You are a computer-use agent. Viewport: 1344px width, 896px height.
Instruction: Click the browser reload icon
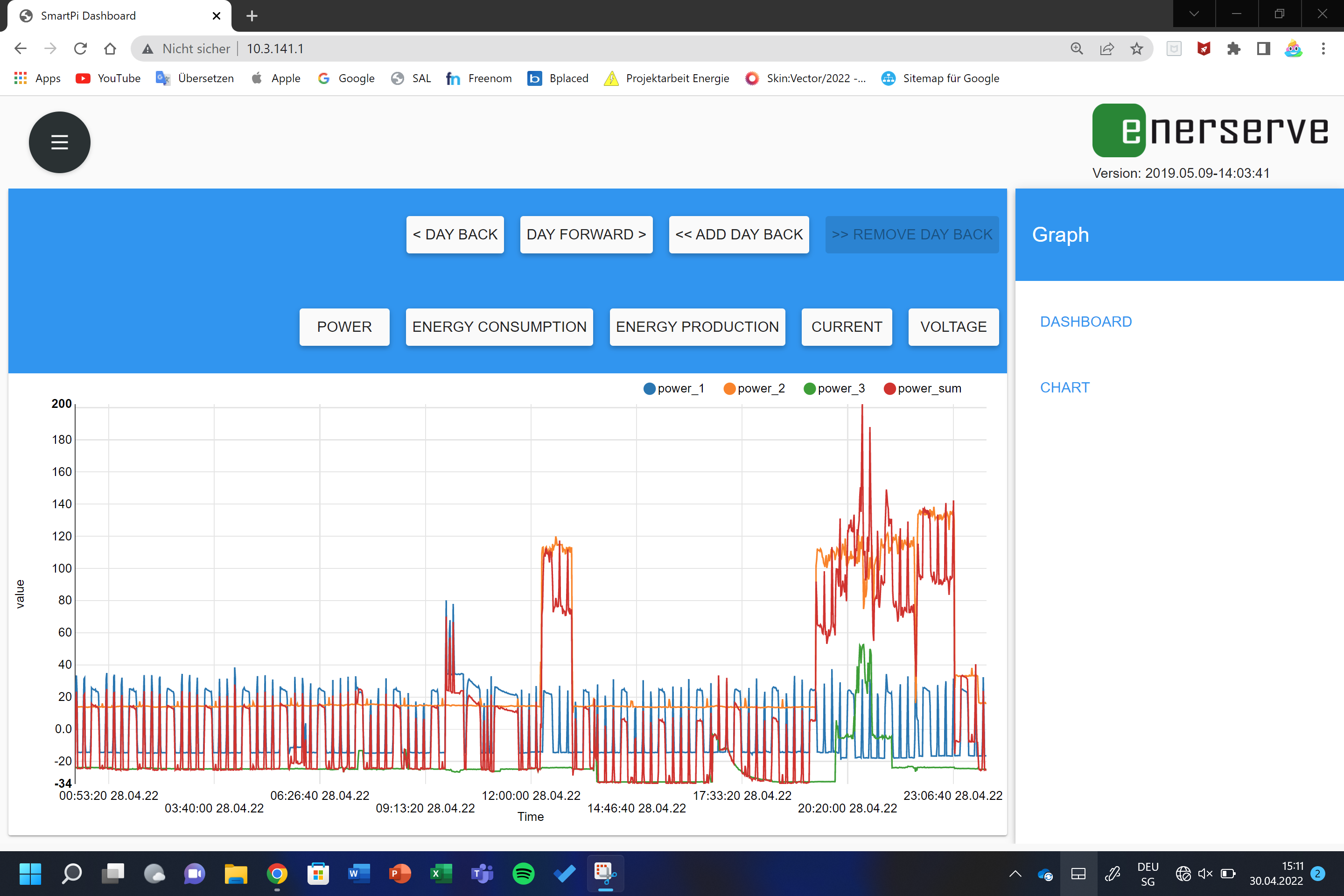coord(80,49)
